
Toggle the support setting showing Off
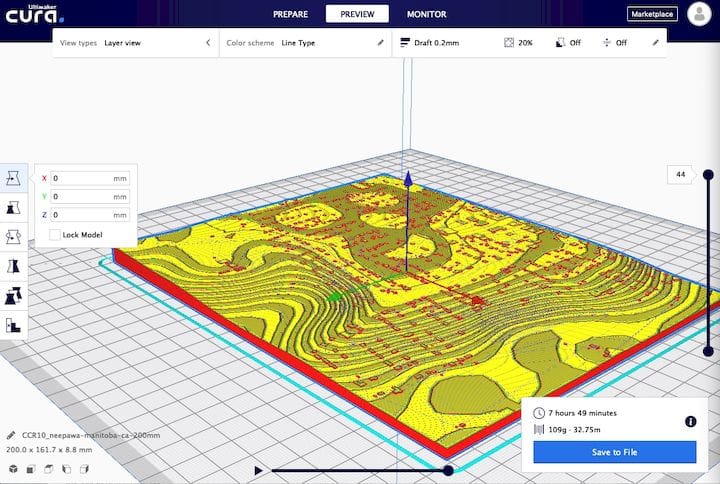click(567, 43)
